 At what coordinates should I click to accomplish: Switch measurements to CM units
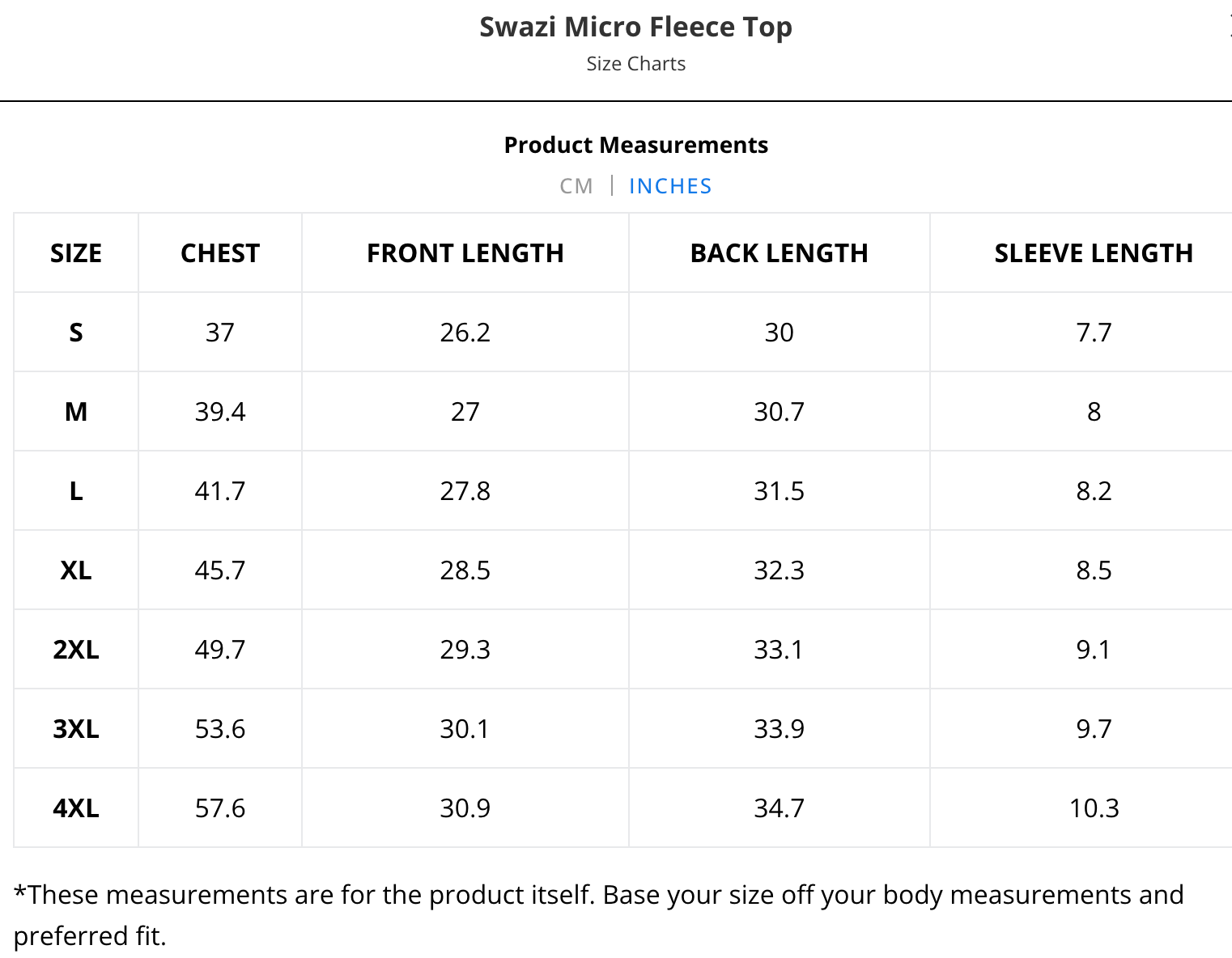[x=576, y=186]
